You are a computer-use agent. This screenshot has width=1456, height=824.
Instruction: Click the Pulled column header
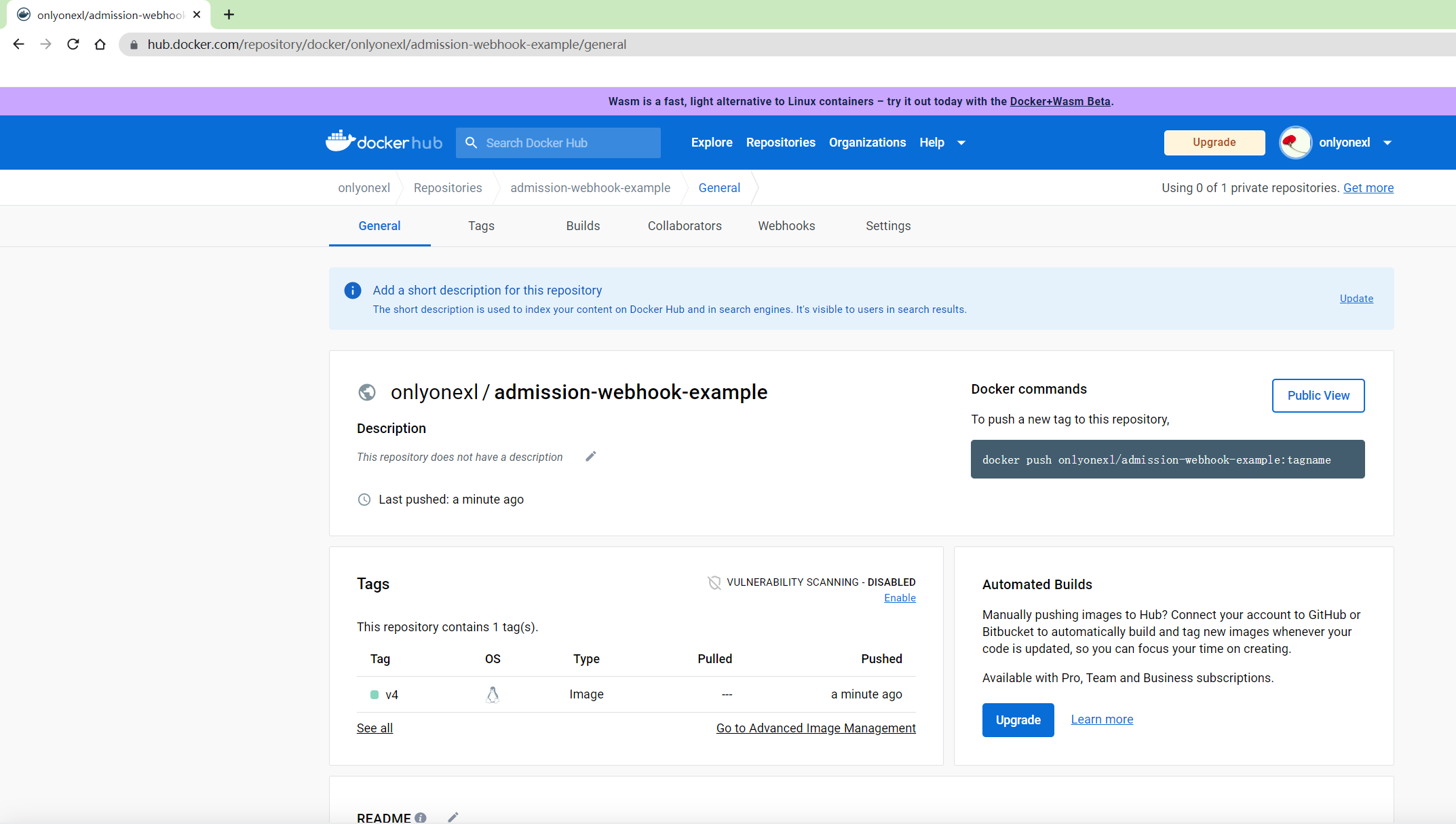pos(714,659)
